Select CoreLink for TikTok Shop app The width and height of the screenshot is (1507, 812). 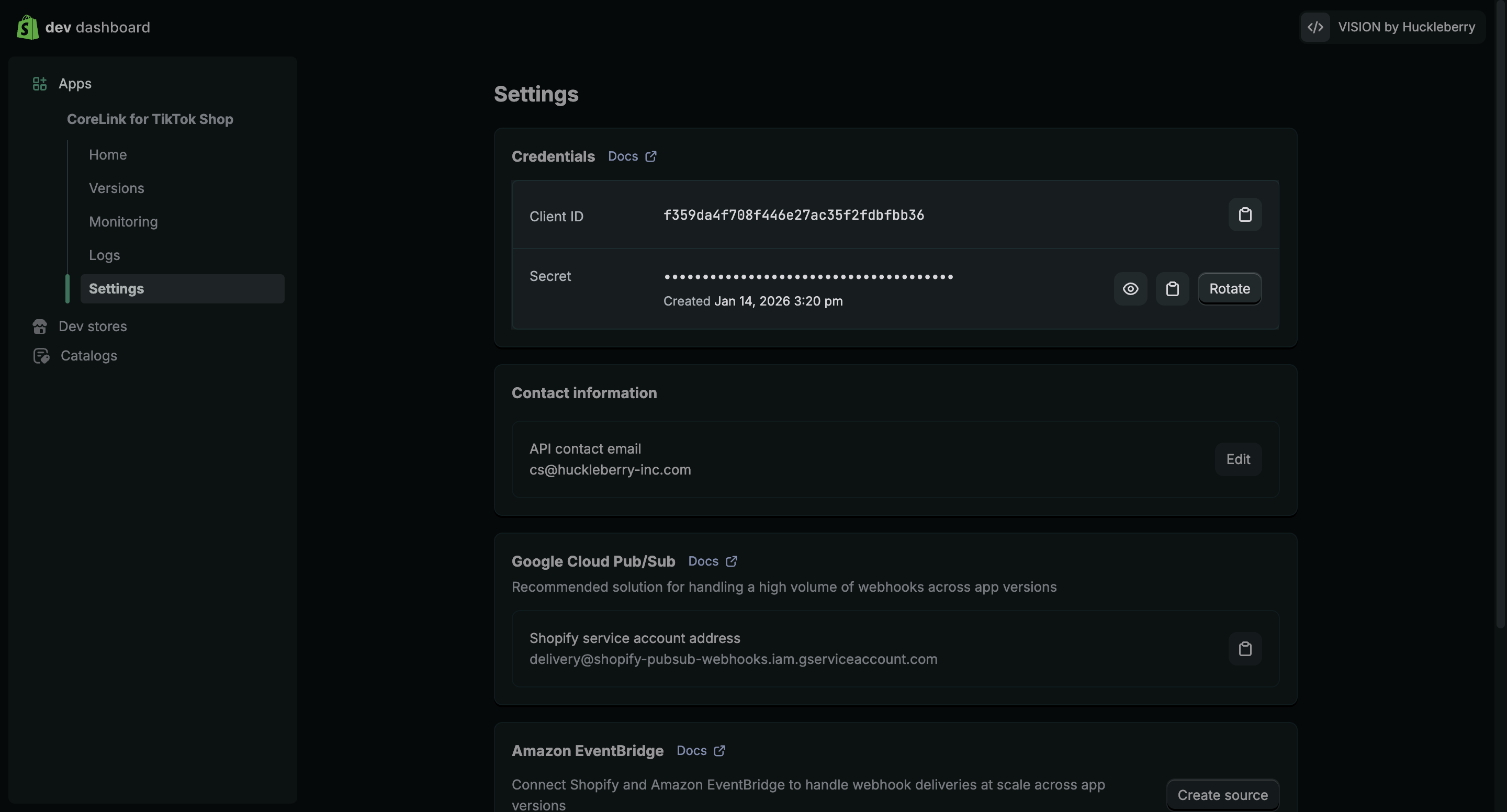point(150,119)
